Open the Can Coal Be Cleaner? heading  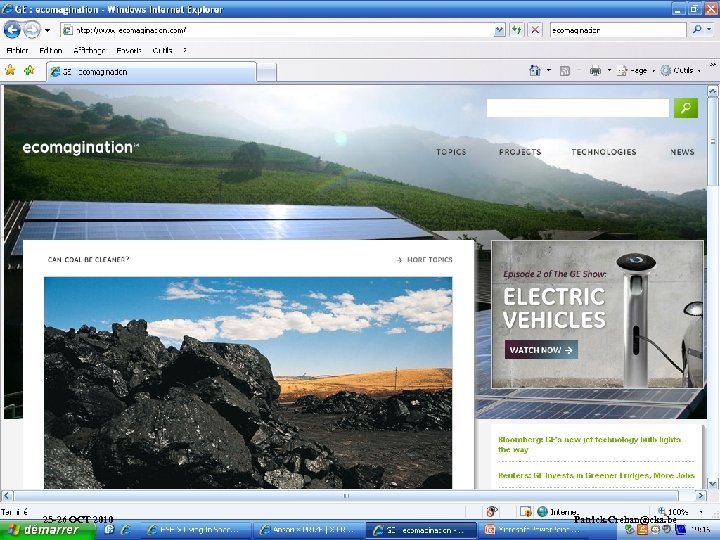coord(89,259)
